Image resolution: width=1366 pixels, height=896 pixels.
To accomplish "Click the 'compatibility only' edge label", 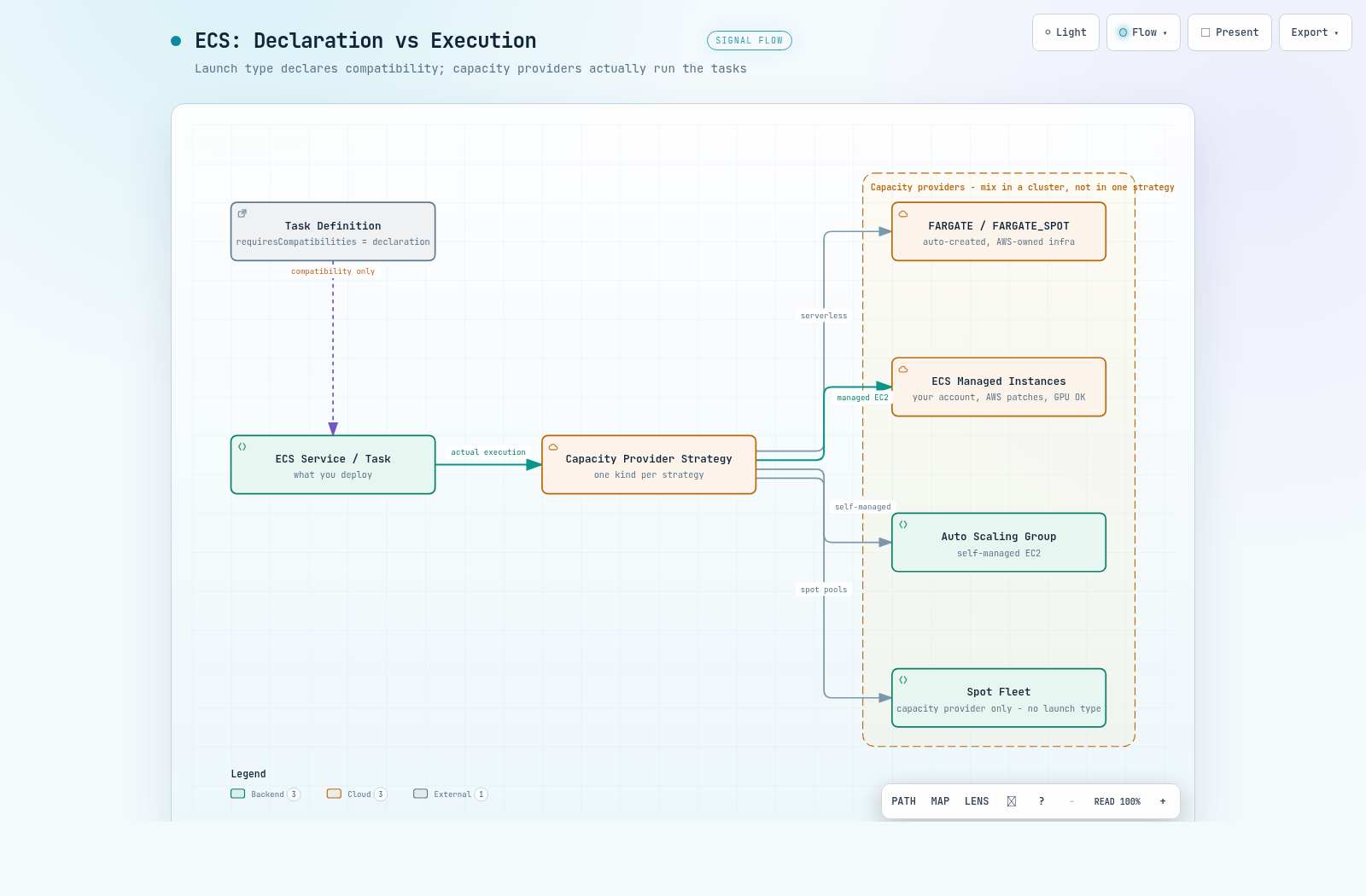I will coord(333,271).
